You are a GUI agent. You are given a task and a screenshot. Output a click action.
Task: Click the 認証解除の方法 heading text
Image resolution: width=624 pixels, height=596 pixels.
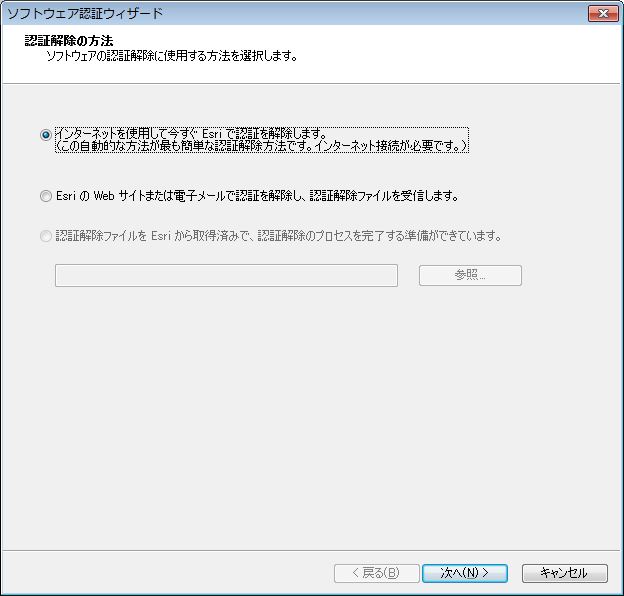point(69,41)
